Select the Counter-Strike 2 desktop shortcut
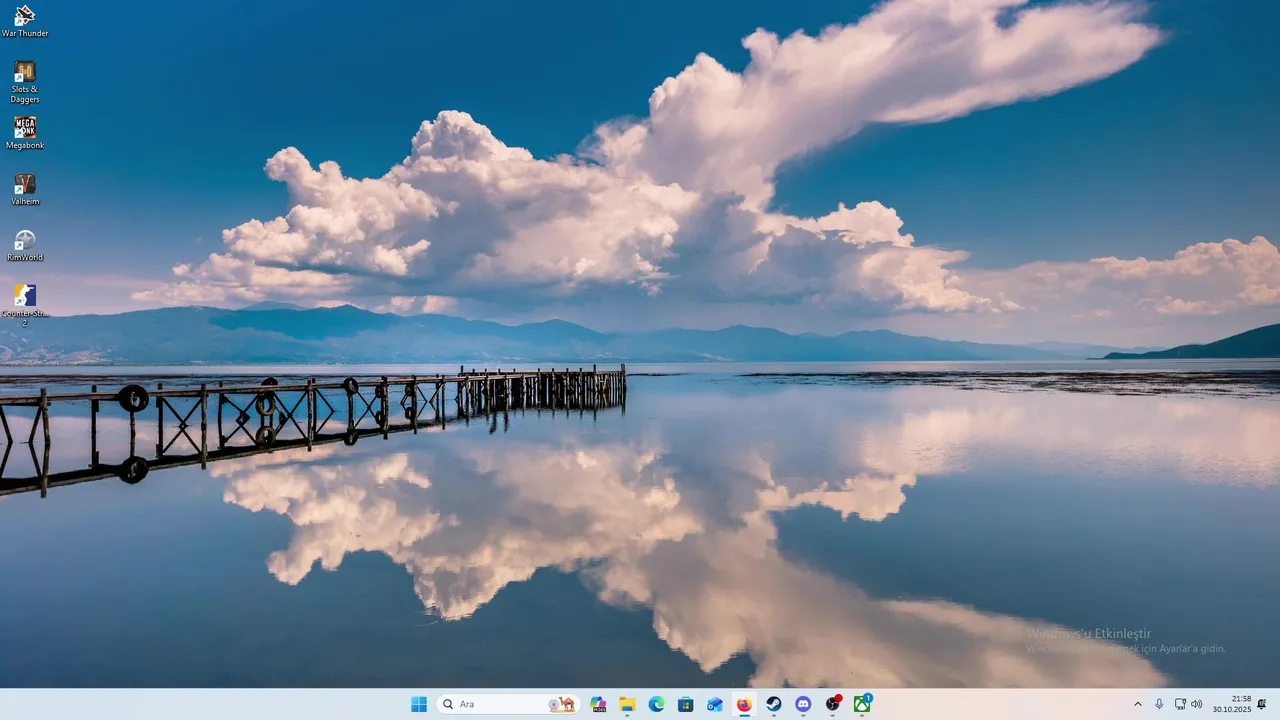The width and height of the screenshot is (1280, 720). click(25, 305)
